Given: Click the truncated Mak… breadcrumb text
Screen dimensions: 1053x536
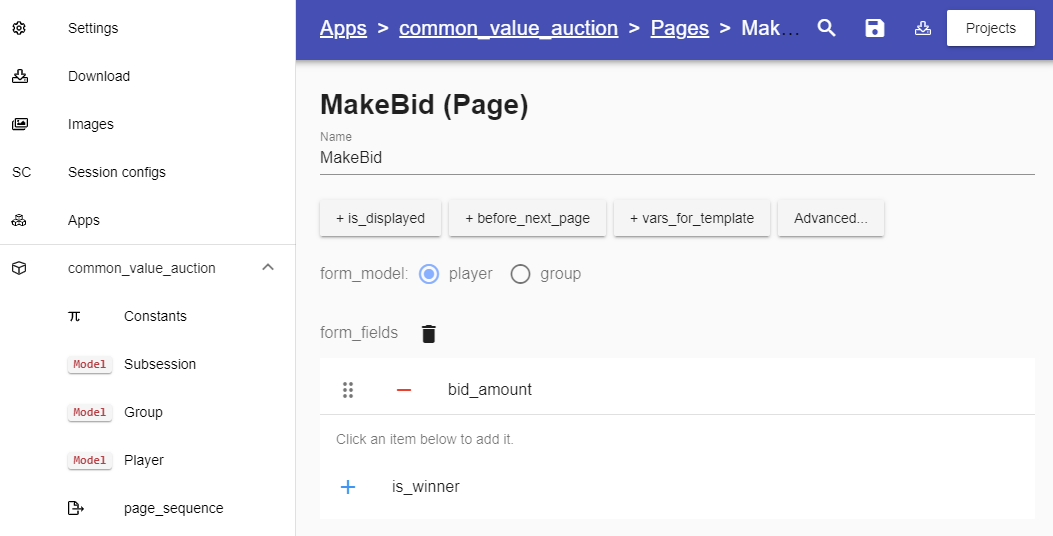Looking at the screenshot, I should tap(770, 28).
